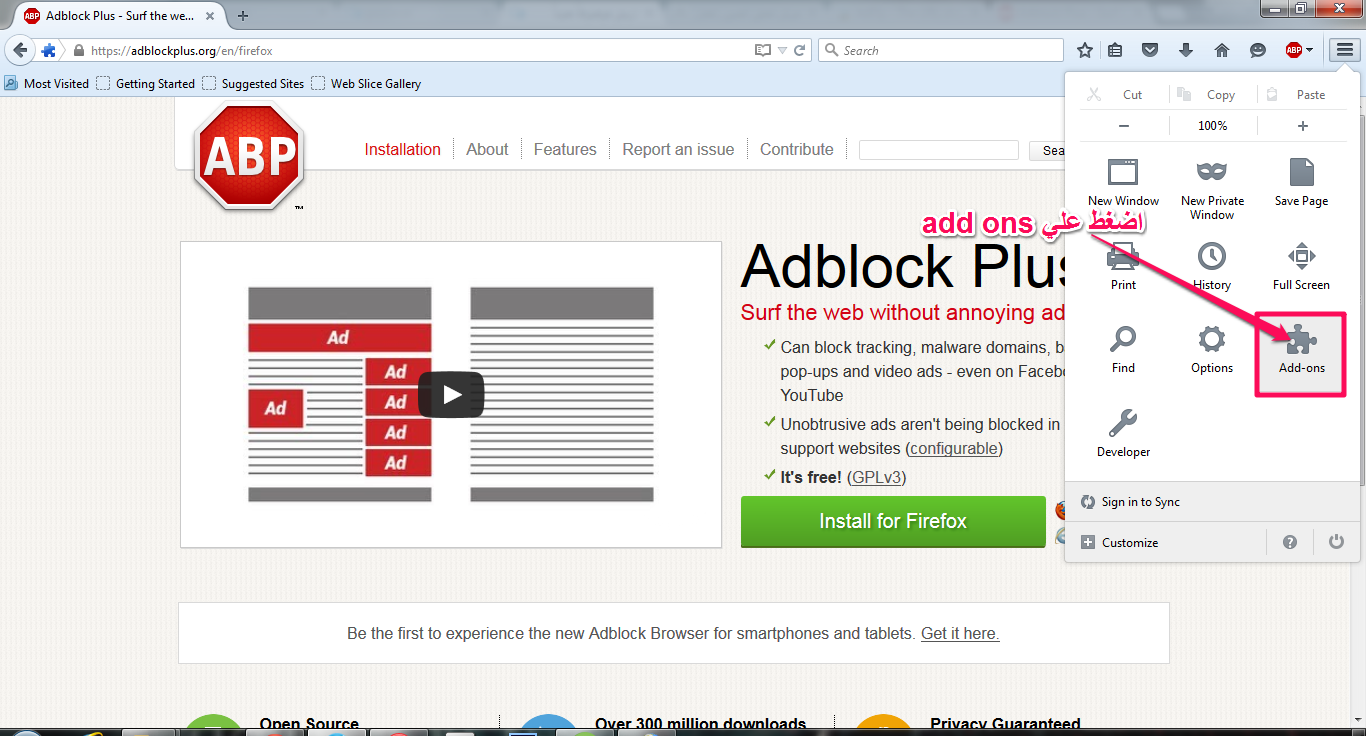The height and width of the screenshot is (736, 1366).
Task: Click the Install for Firefox button
Action: coord(892,521)
